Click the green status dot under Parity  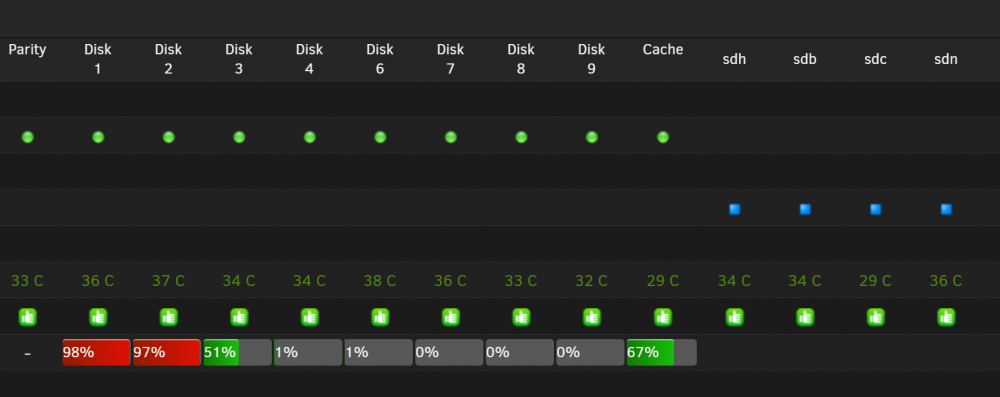[x=27, y=137]
